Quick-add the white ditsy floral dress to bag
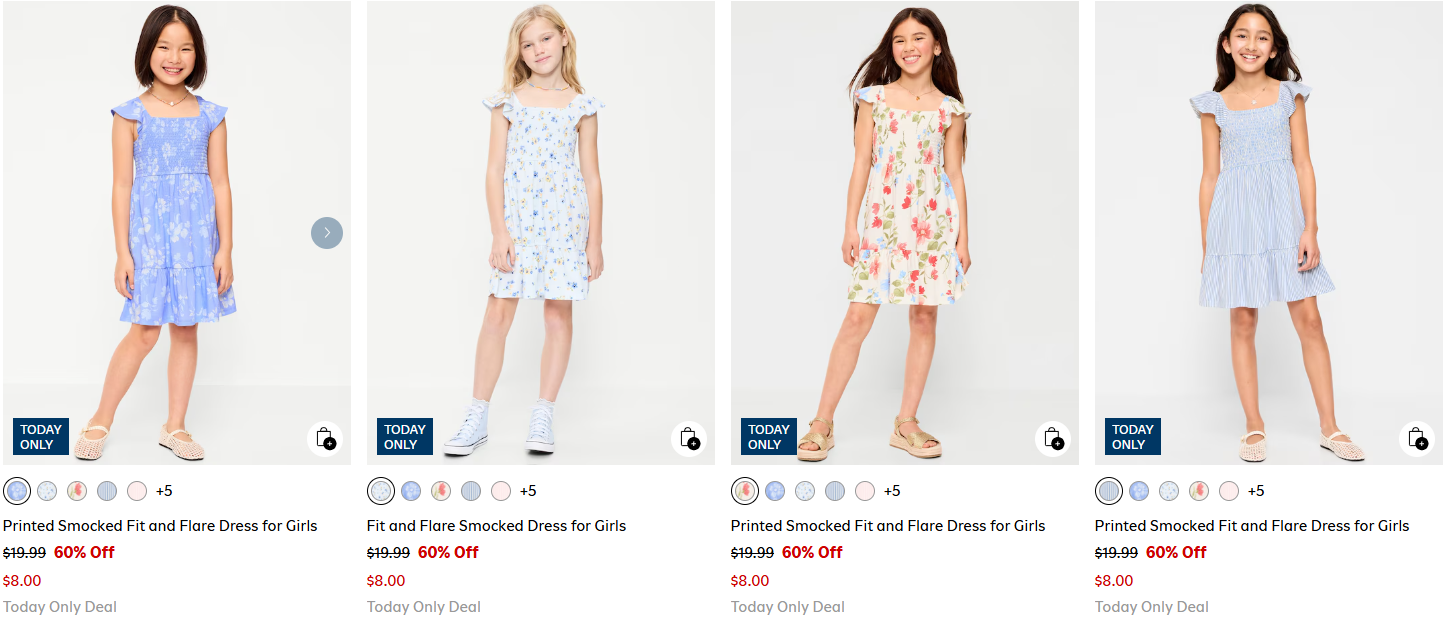Screen dimensions: 1444x624 (689, 438)
